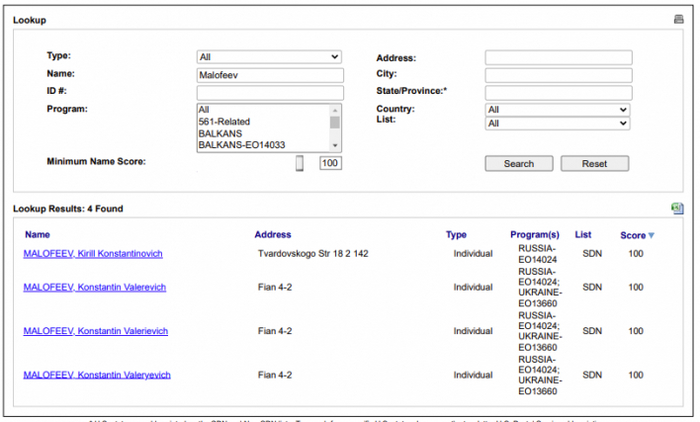Click Fian 4-2 address in Valerevich row

[x=275, y=287]
